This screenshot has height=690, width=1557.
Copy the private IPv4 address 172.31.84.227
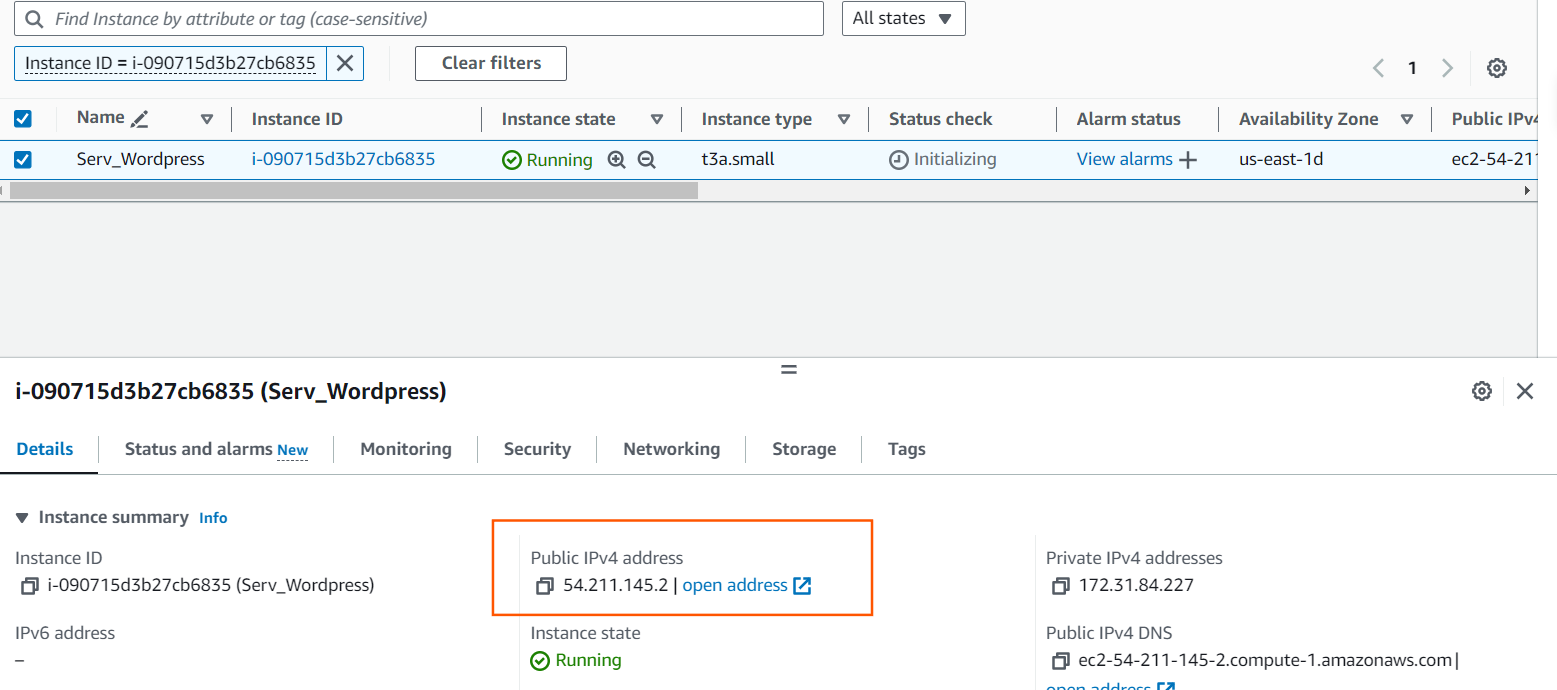1061,586
